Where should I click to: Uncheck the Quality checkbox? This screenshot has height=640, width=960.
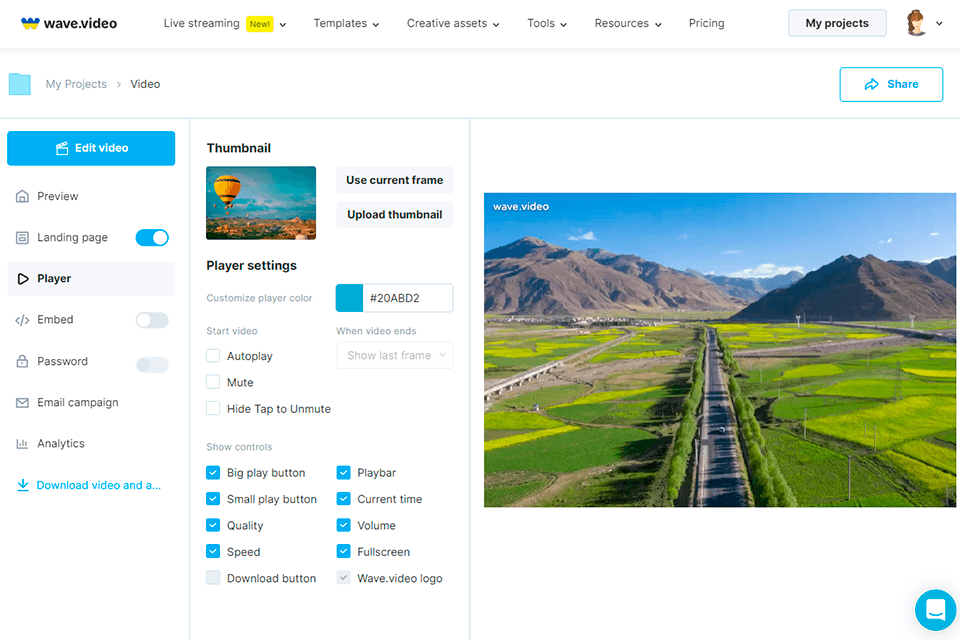213,525
